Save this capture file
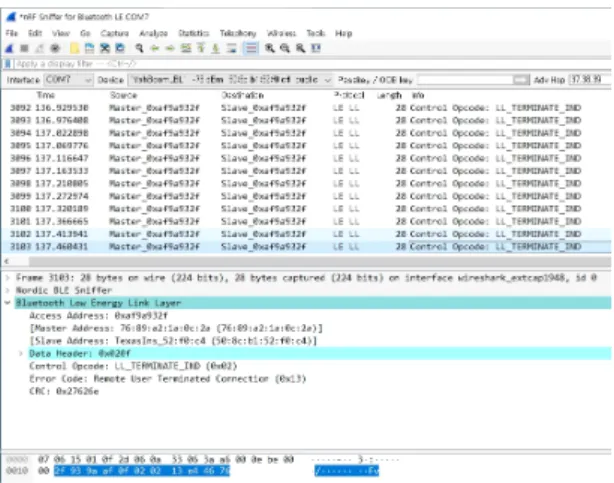This screenshot has width=614, height=483. 90,48
